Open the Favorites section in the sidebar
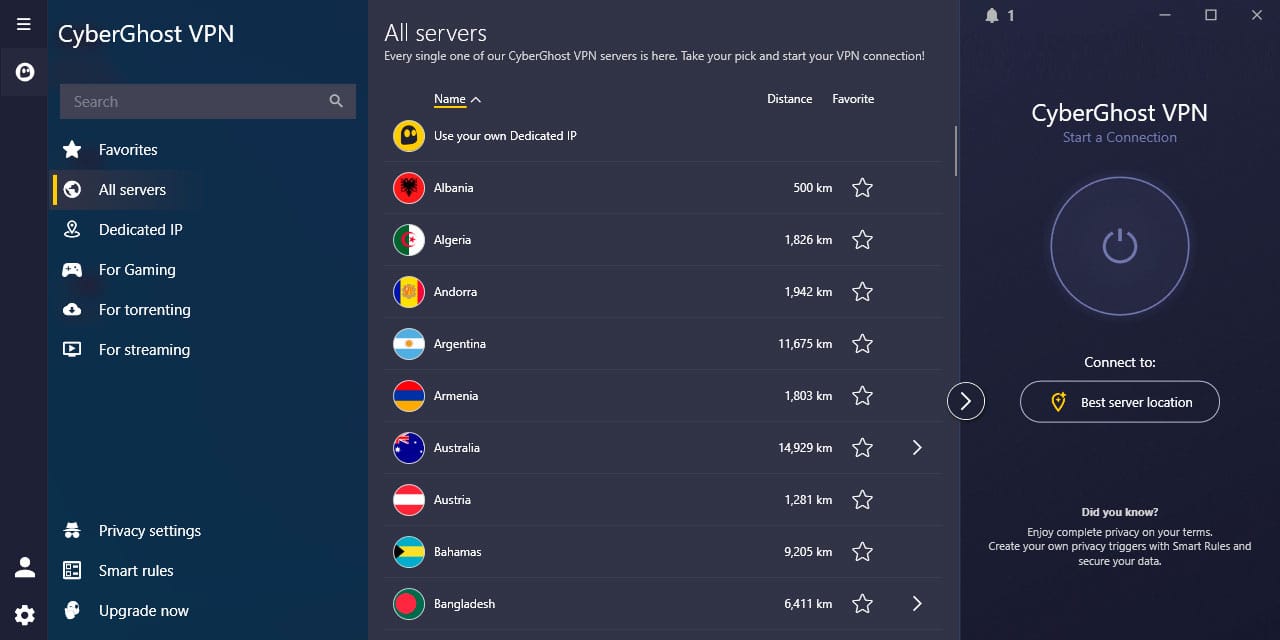 click(x=127, y=149)
